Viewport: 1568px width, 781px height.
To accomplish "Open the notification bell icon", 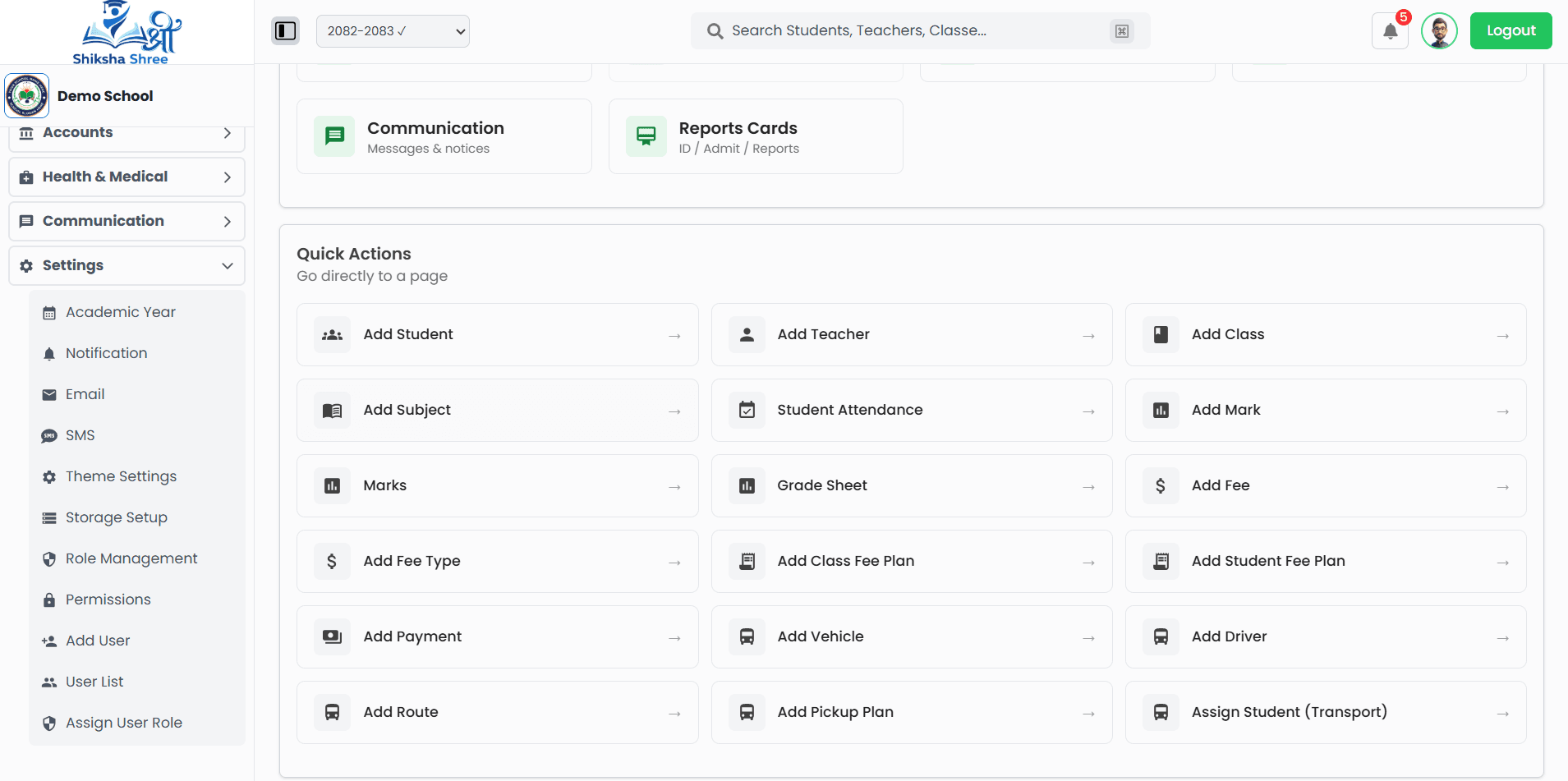I will [x=1389, y=30].
